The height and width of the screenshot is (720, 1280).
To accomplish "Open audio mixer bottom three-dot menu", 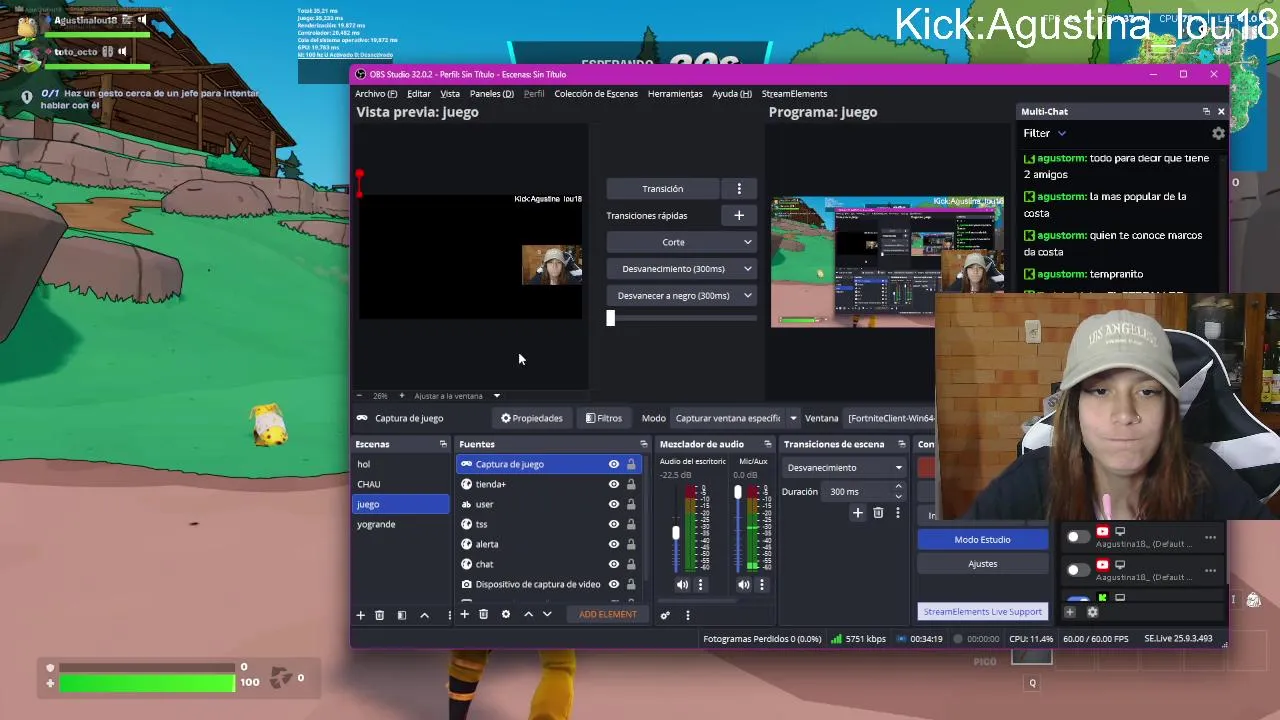I will (x=687, y=615).
